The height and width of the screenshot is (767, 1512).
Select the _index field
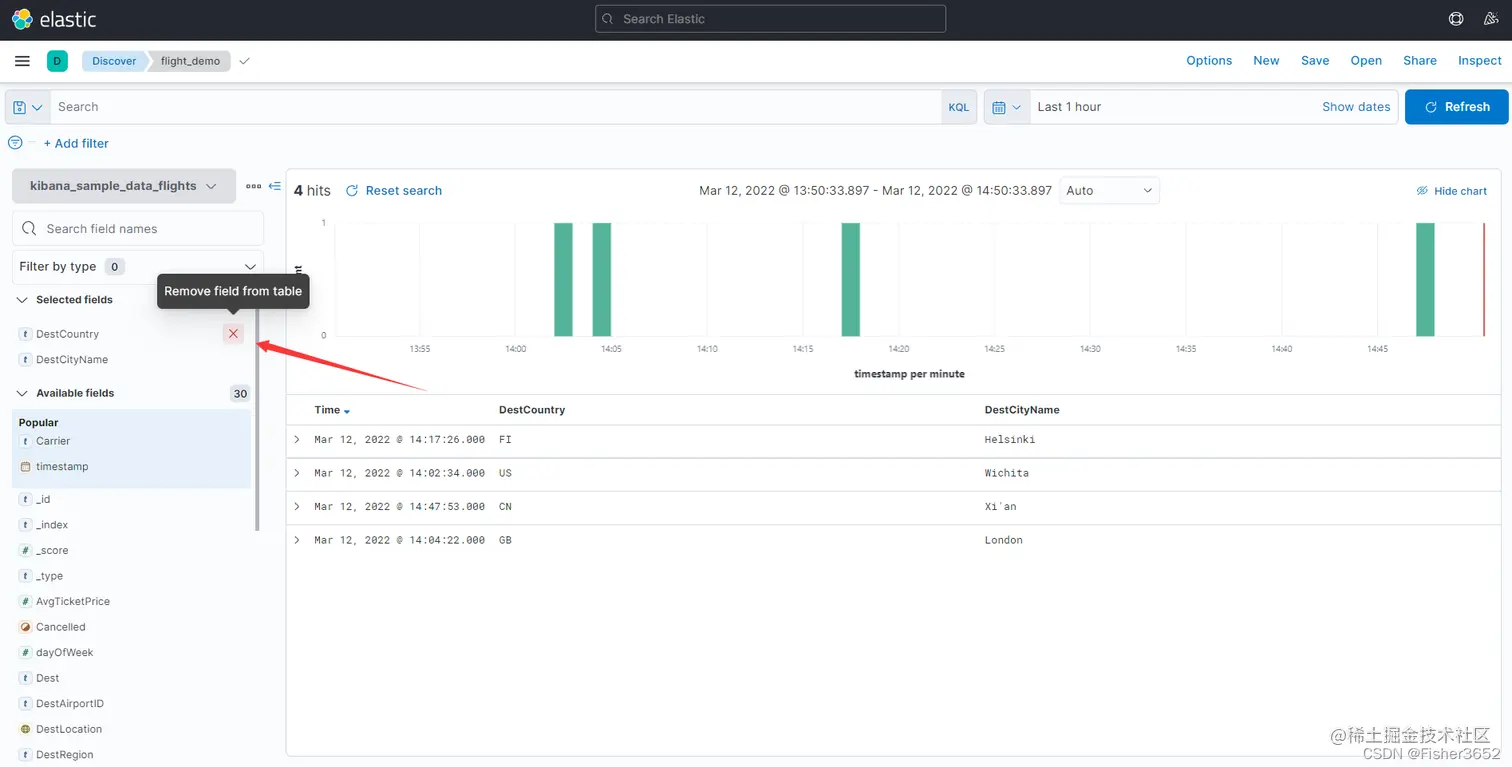click(x=52, y=525)
